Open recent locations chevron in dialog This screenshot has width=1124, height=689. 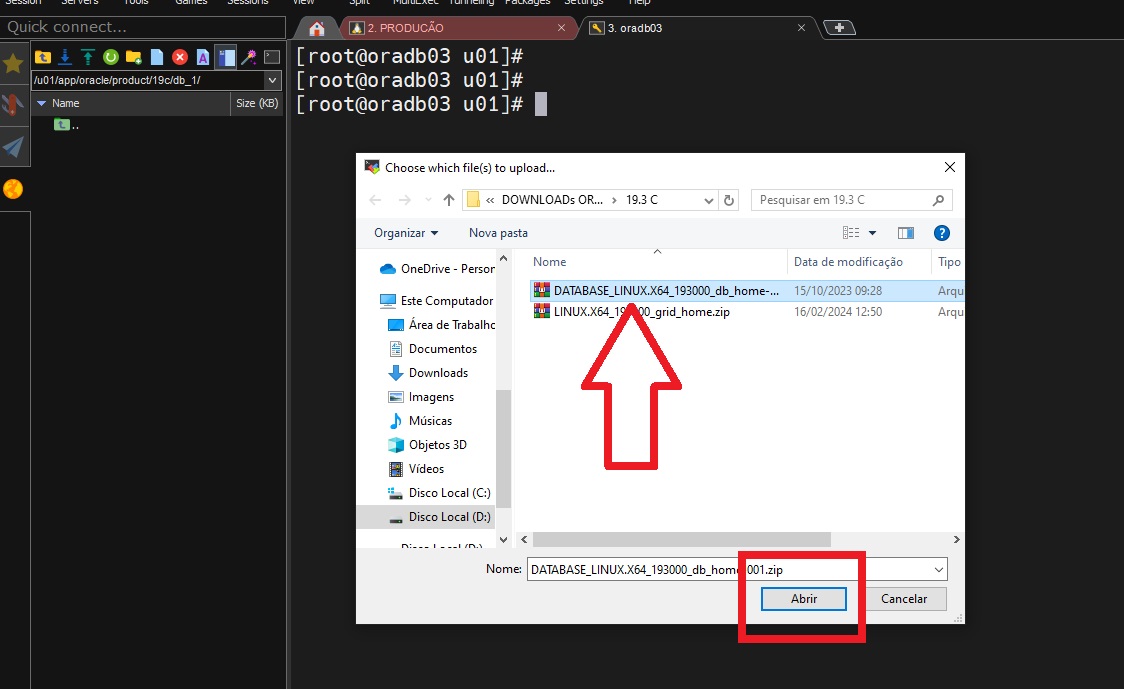pyautogui.click(x=428, y=200)
